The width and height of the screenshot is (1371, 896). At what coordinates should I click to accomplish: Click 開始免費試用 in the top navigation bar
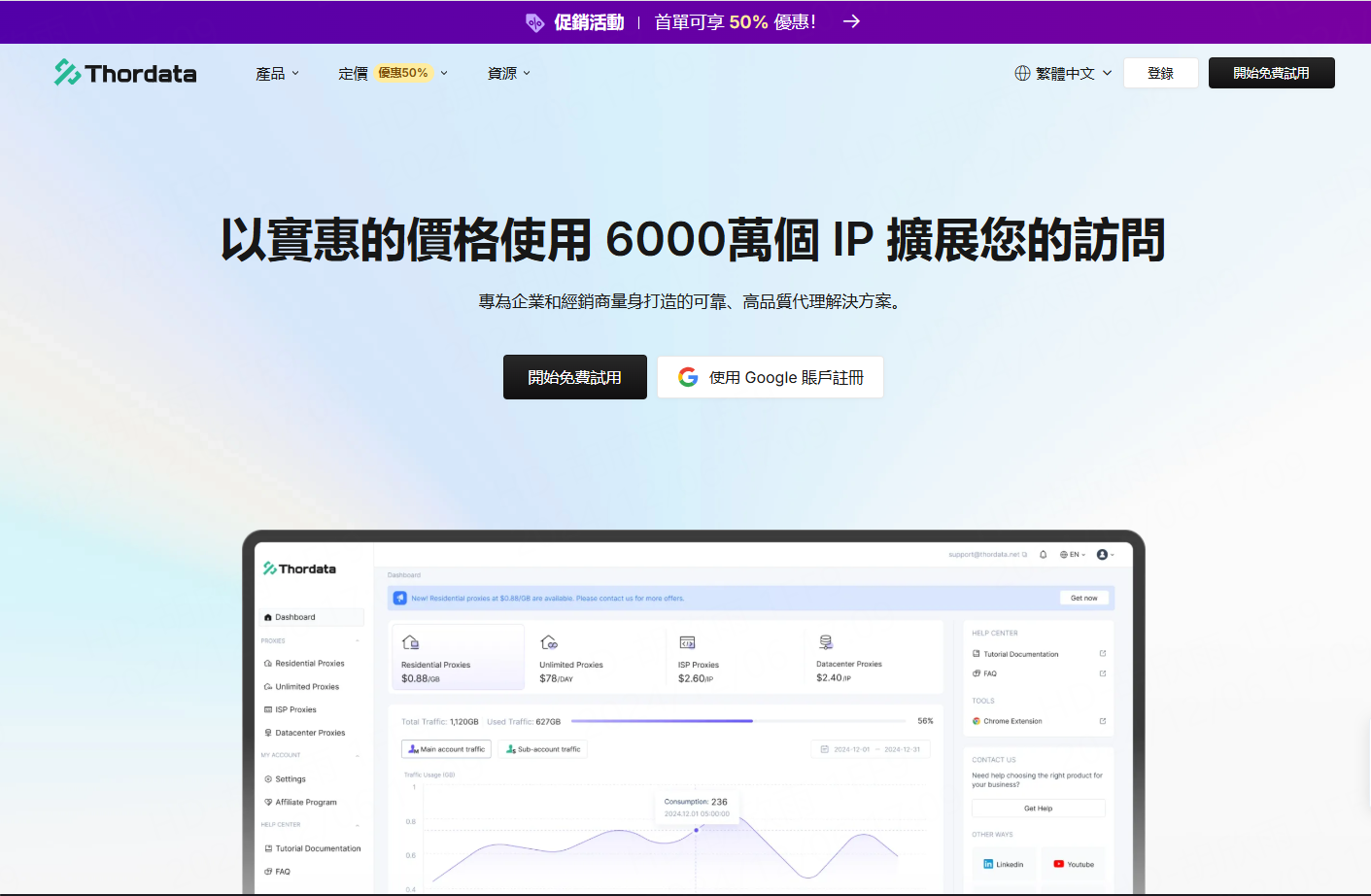[1272, 73]
